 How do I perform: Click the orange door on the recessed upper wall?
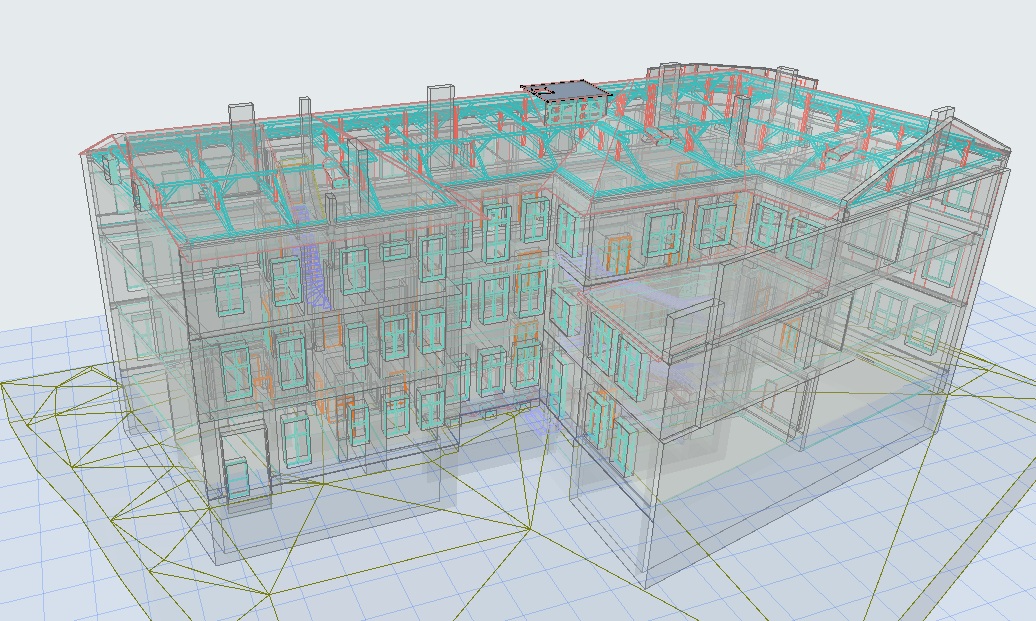pyautogui.click(x=617, y=252)
